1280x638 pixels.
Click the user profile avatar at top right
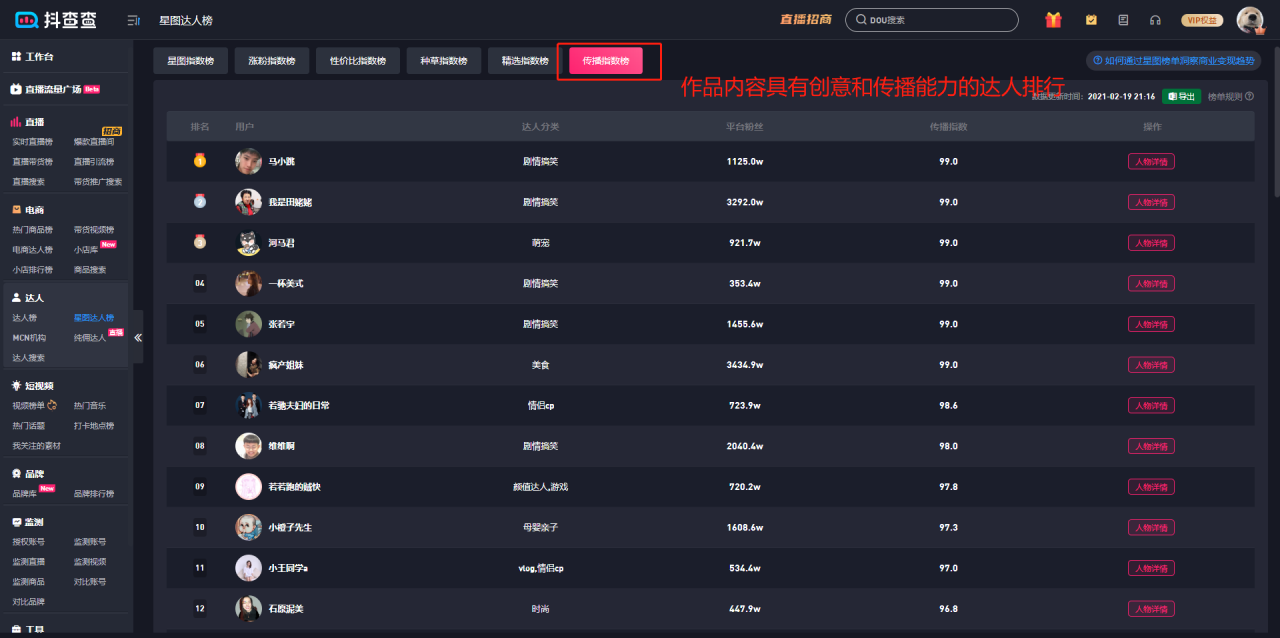[x=1249, y=20]
